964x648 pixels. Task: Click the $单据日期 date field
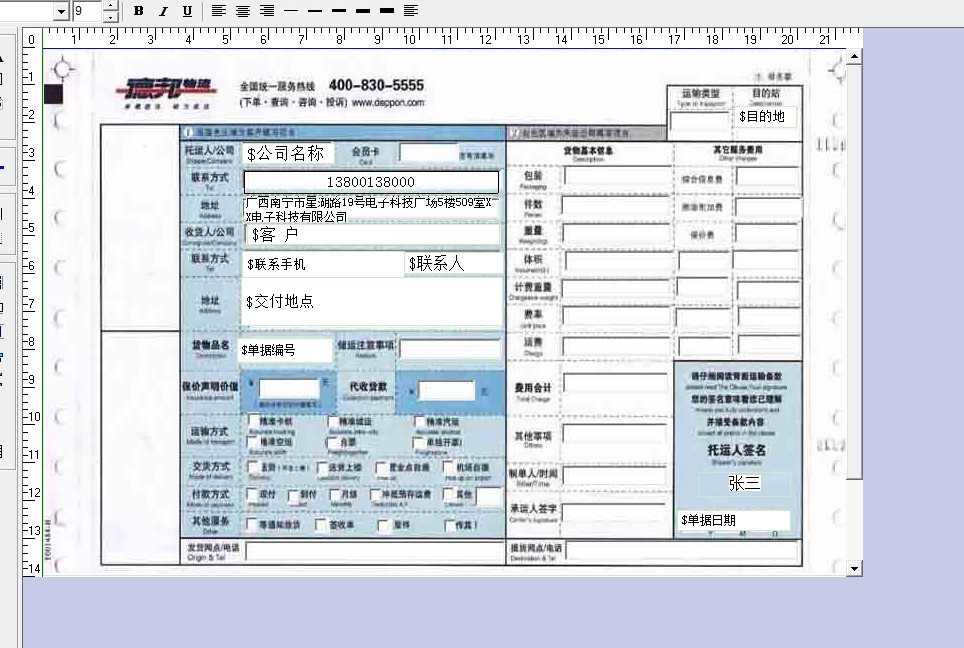734,520
